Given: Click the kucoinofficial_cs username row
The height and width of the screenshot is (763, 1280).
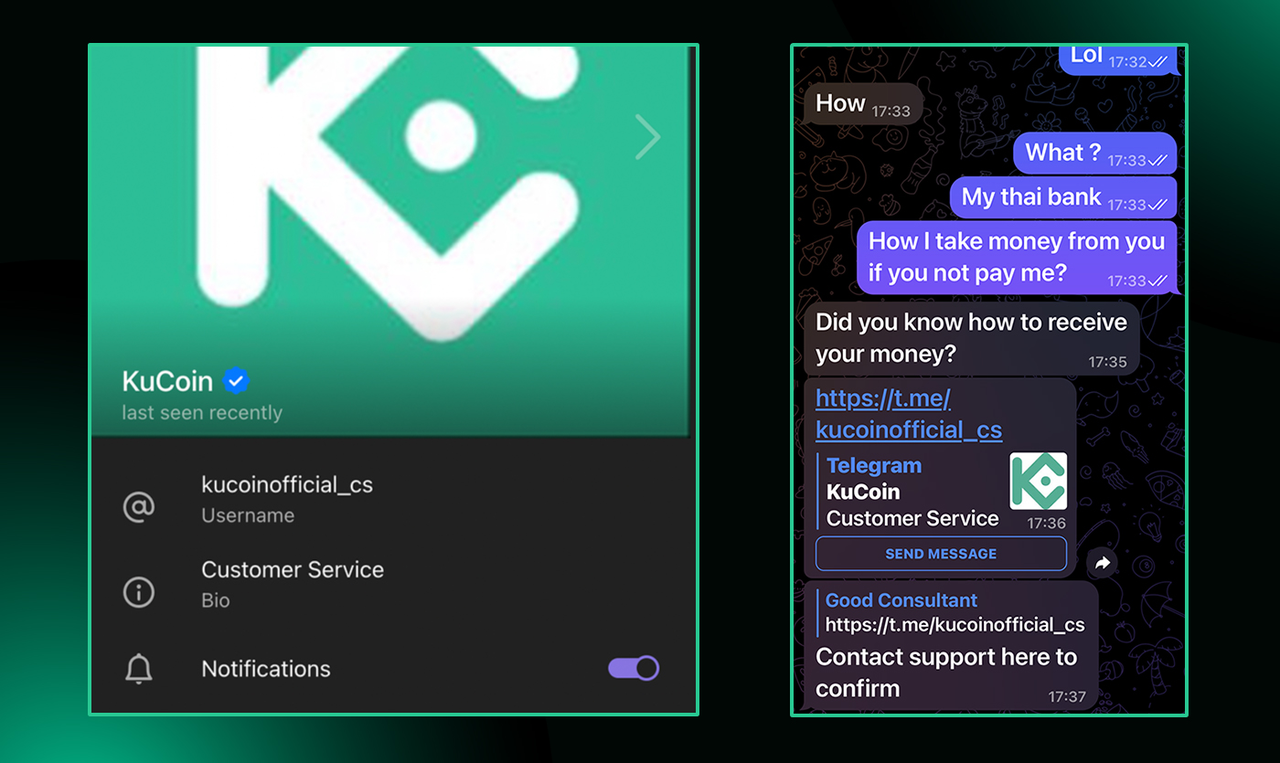Looking at the screenshot, I should (390, 499).
